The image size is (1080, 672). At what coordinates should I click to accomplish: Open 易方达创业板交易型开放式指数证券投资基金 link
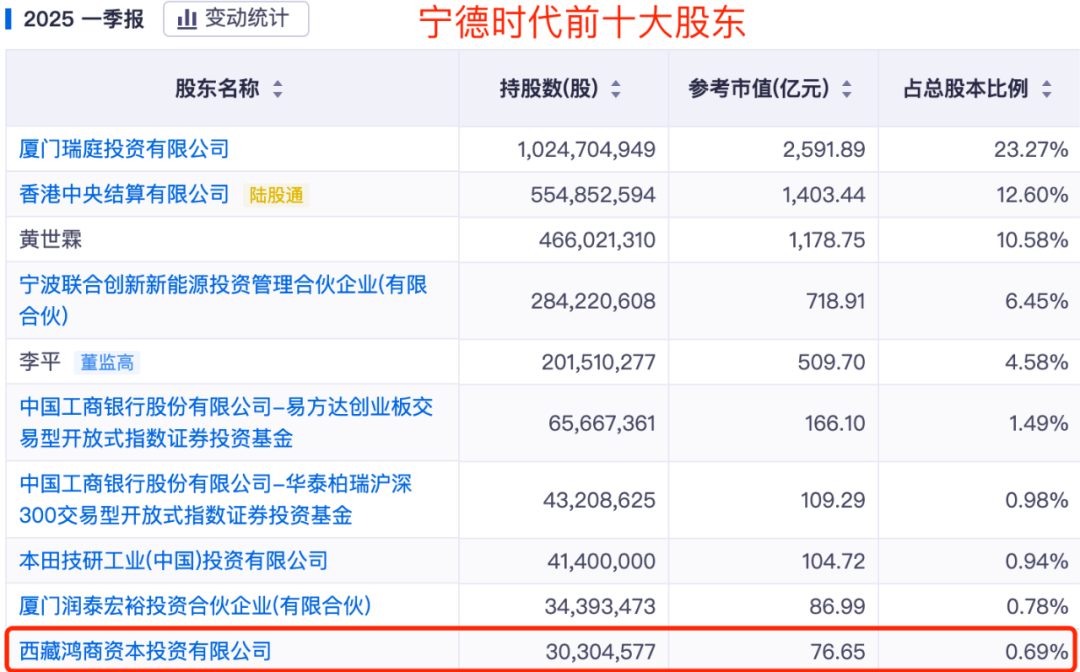click(x=226, y=422)
